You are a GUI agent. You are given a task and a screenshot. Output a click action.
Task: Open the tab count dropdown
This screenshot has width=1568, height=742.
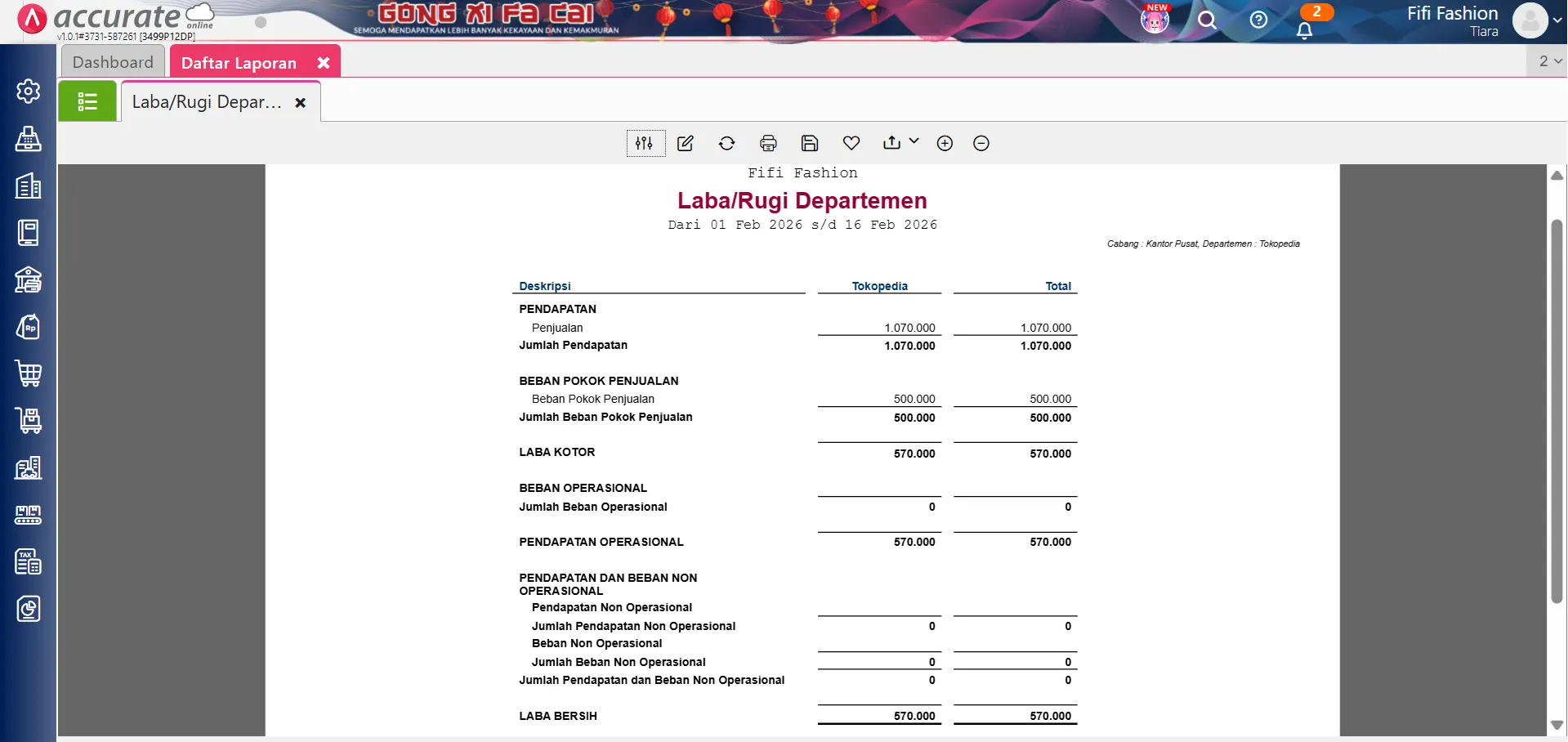coord(1549,61)
